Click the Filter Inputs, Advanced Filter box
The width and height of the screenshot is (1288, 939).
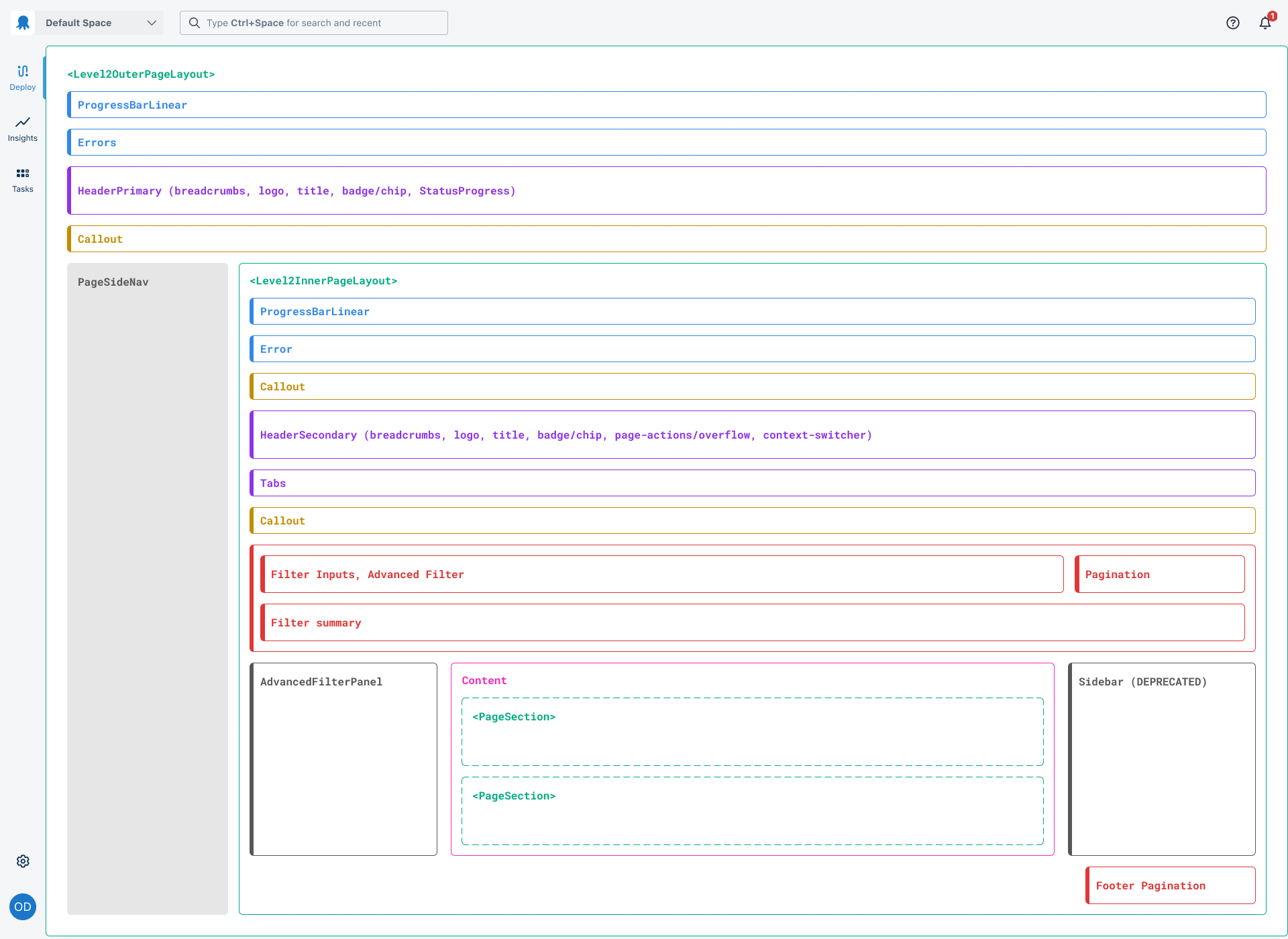(x=662, y=574)
